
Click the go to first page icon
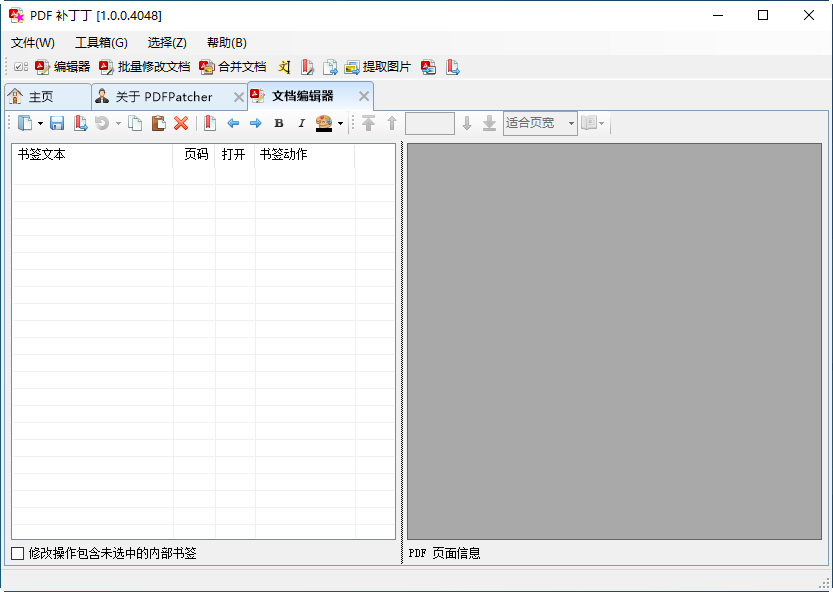point(368,123)
